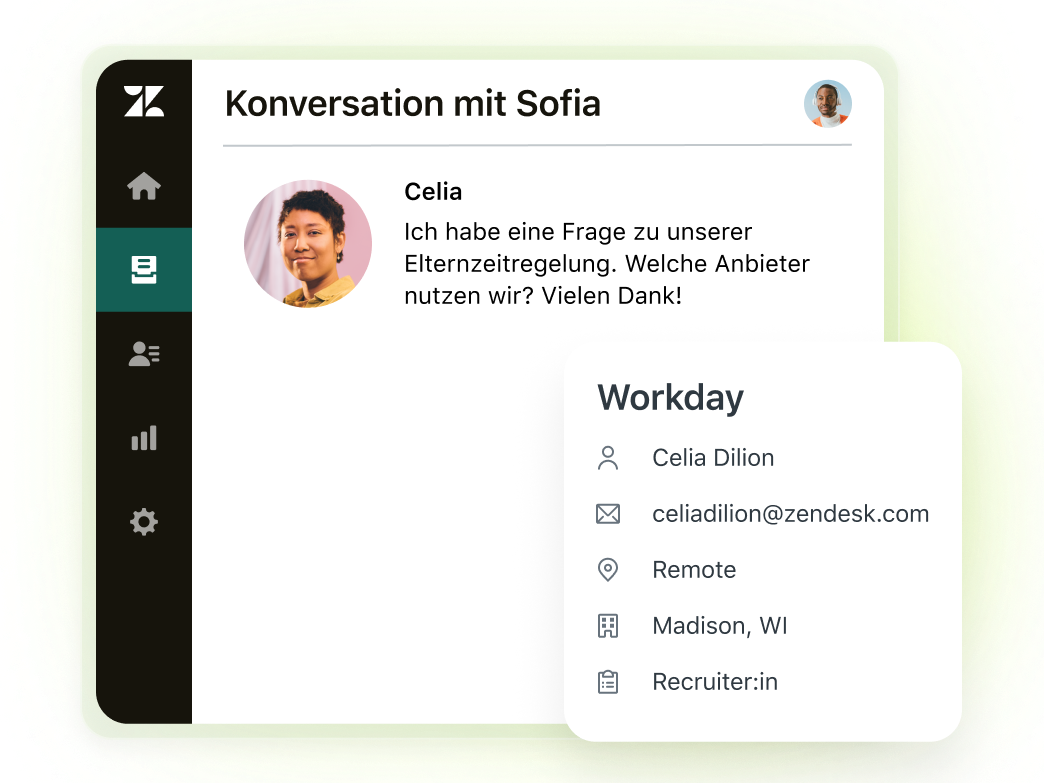Screen dimensions: 1044x783
Task: Click the Workday panel heading
Action: click(x=670, y=397)
